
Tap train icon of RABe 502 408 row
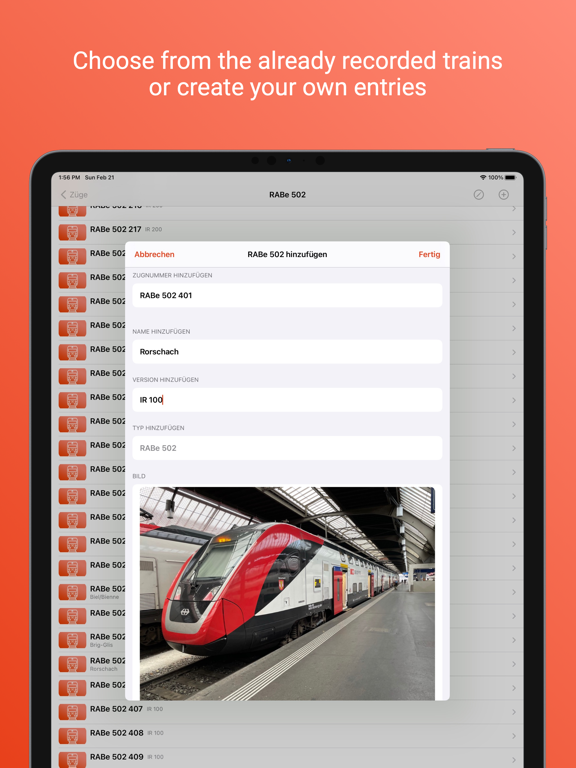[72, 736]
